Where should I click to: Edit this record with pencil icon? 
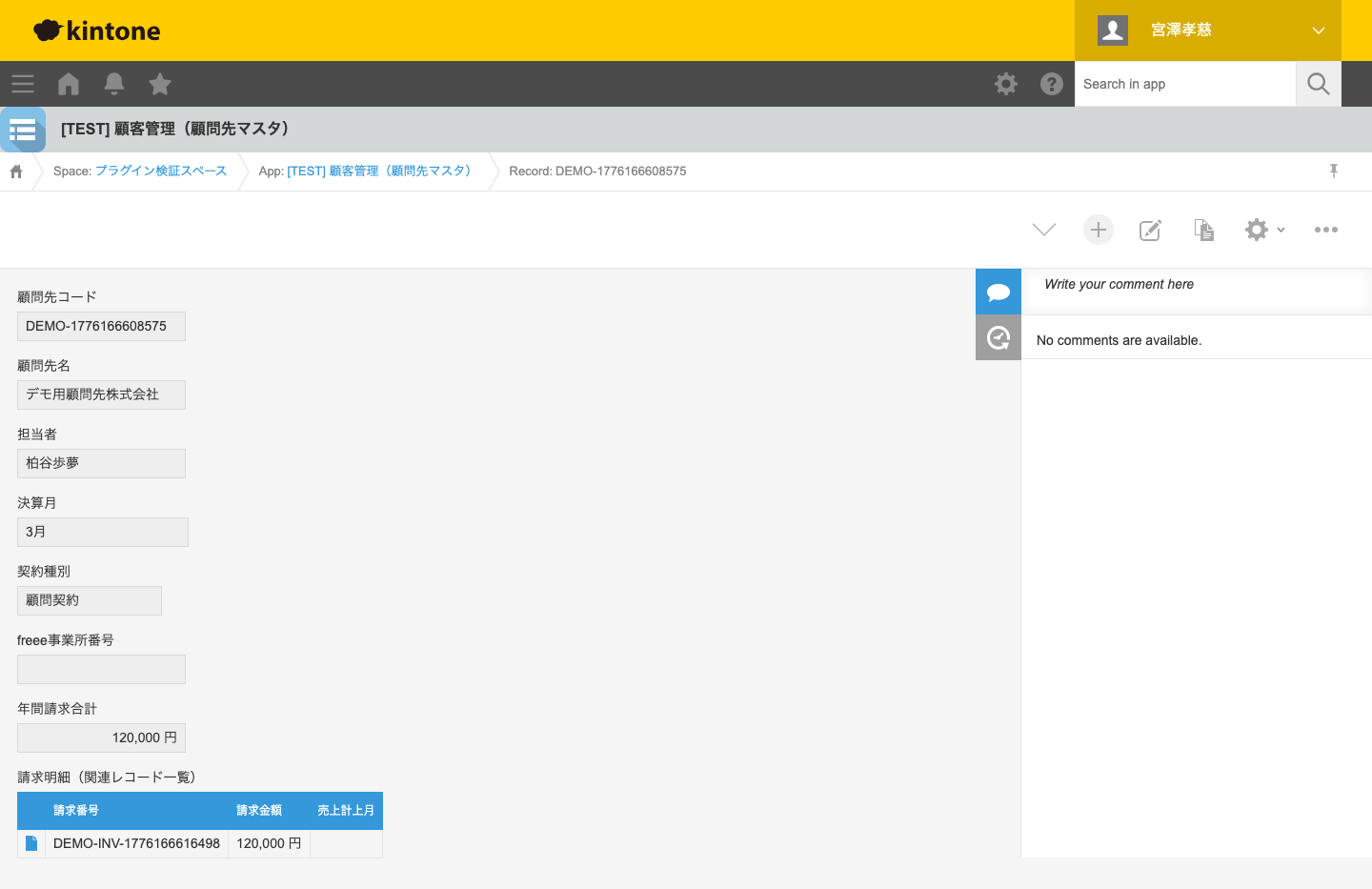pos(1151,230)
